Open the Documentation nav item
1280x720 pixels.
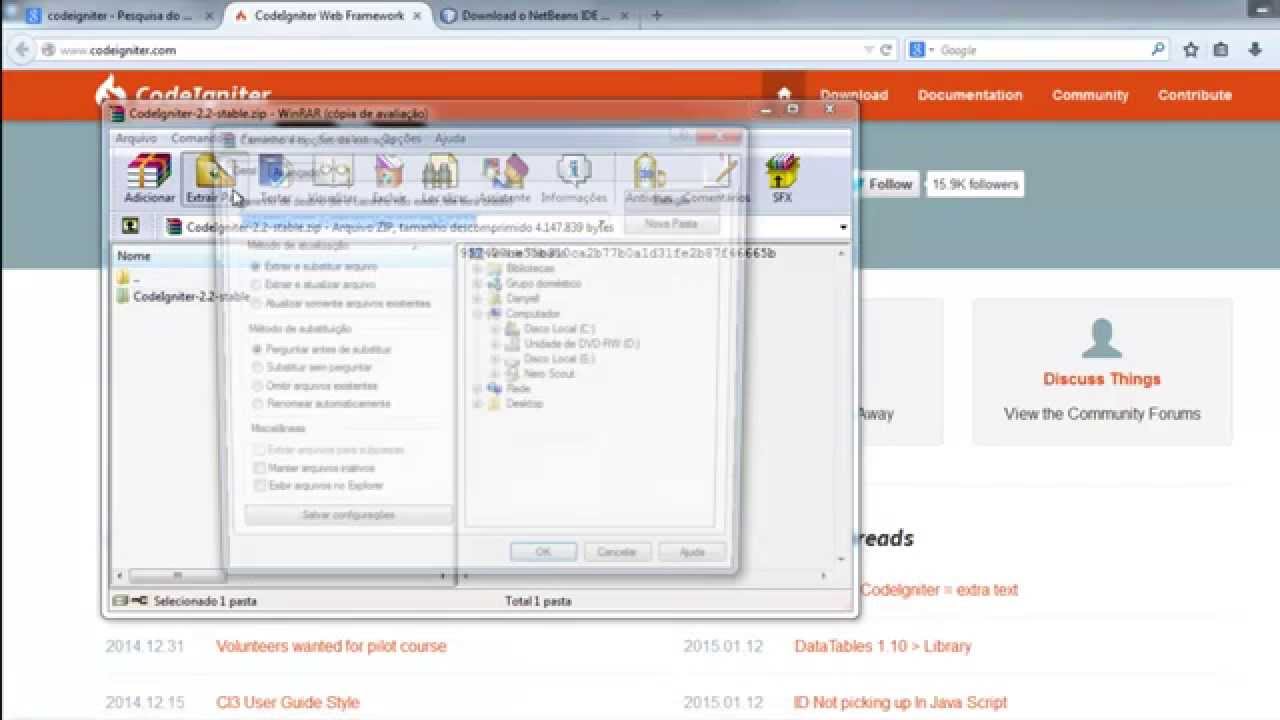(x=970, y=95)
